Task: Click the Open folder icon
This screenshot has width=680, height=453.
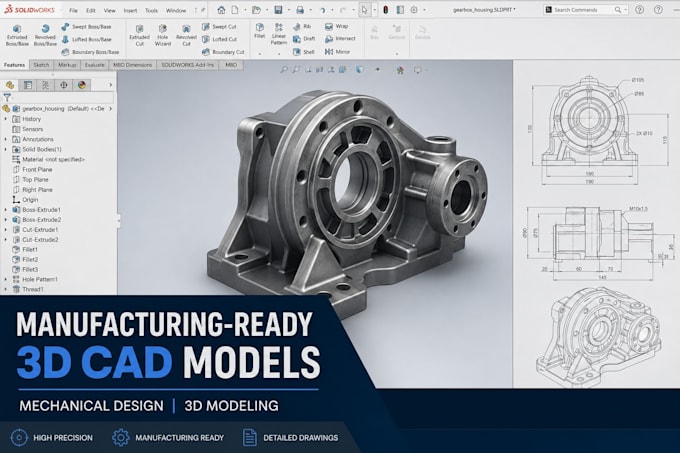Action: point(256,10)
